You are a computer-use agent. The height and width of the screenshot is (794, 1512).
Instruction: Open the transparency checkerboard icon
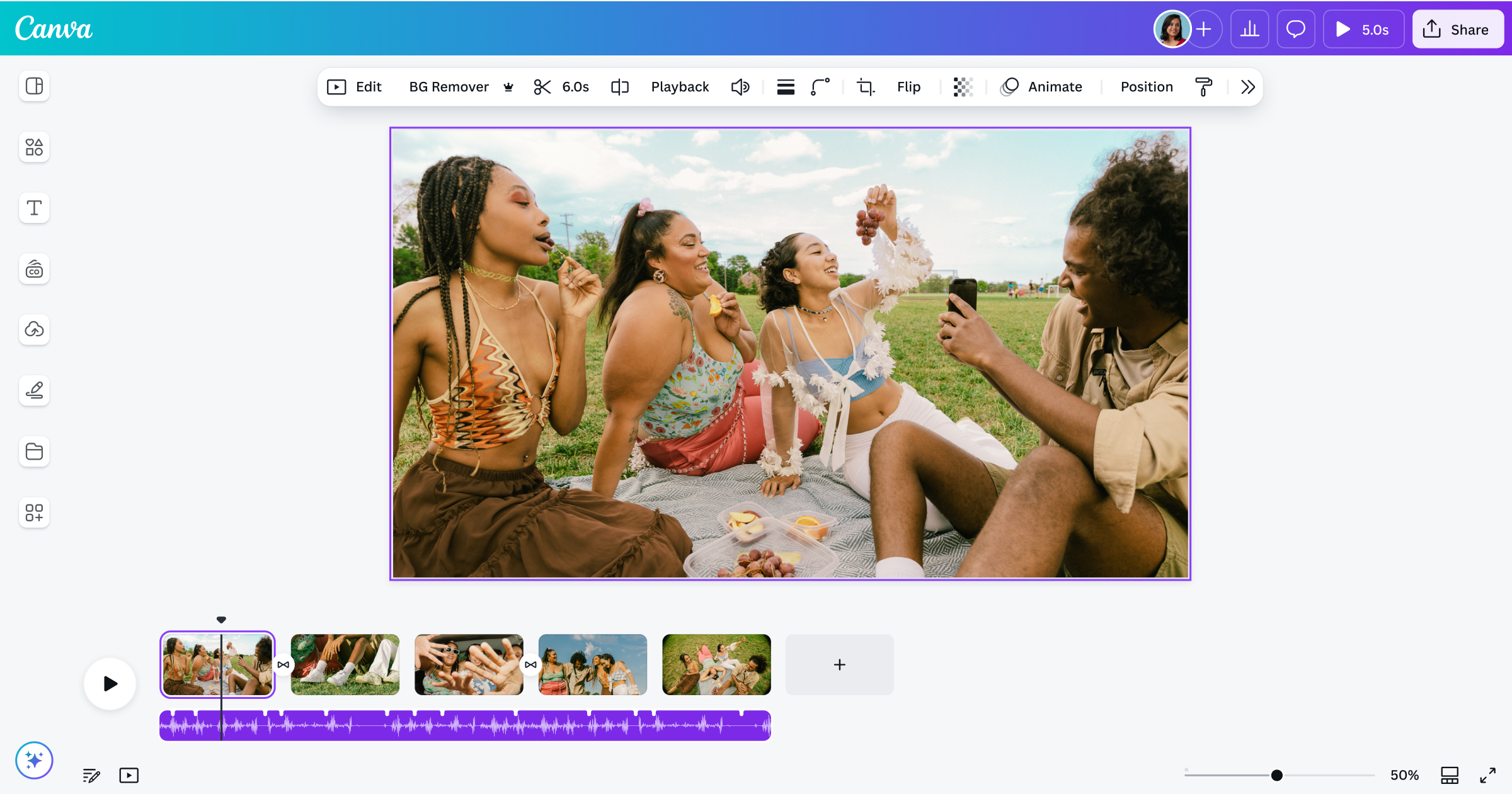963,87
